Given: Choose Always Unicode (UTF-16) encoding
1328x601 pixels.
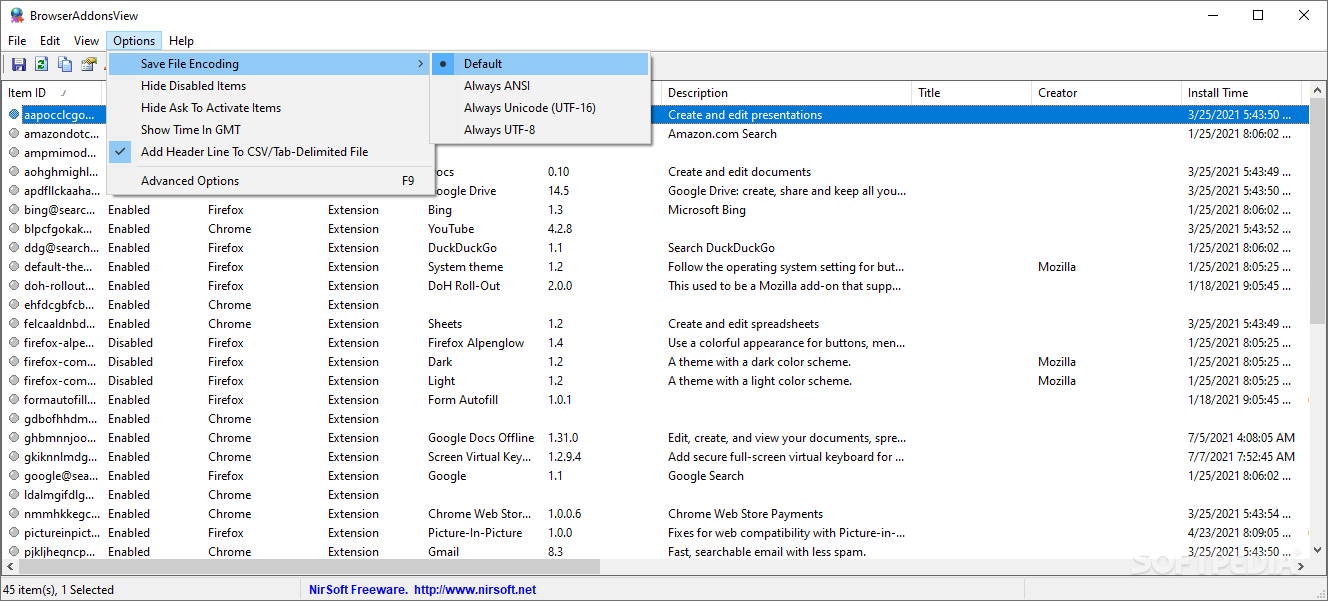Looking at the screenshot, I should [x=540, y=108].
